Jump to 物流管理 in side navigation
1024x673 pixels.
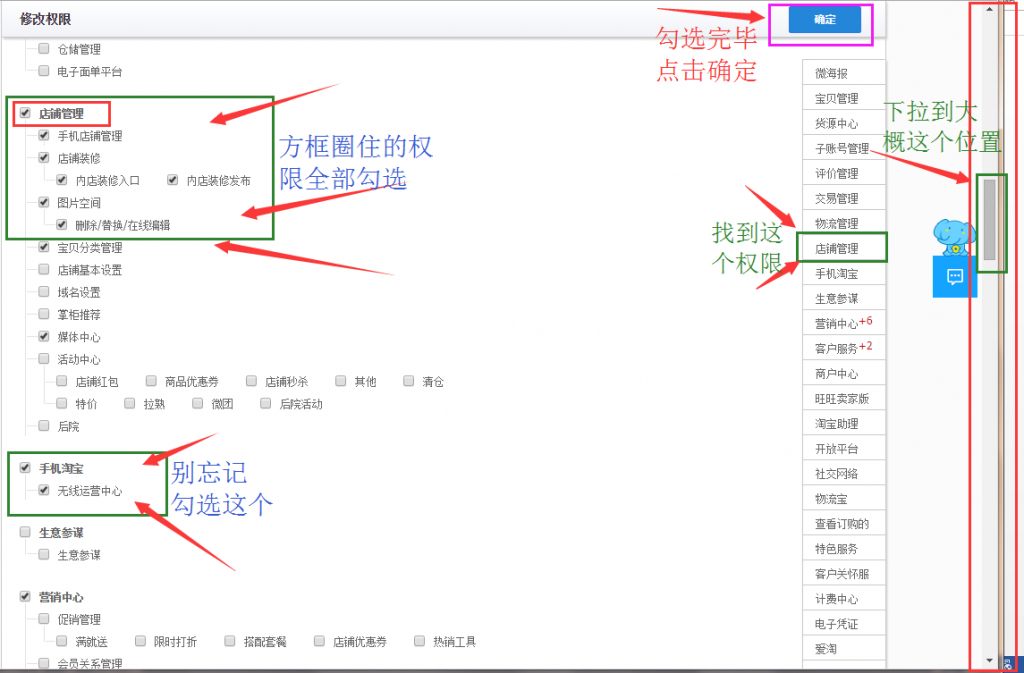[x=844, y=223]
